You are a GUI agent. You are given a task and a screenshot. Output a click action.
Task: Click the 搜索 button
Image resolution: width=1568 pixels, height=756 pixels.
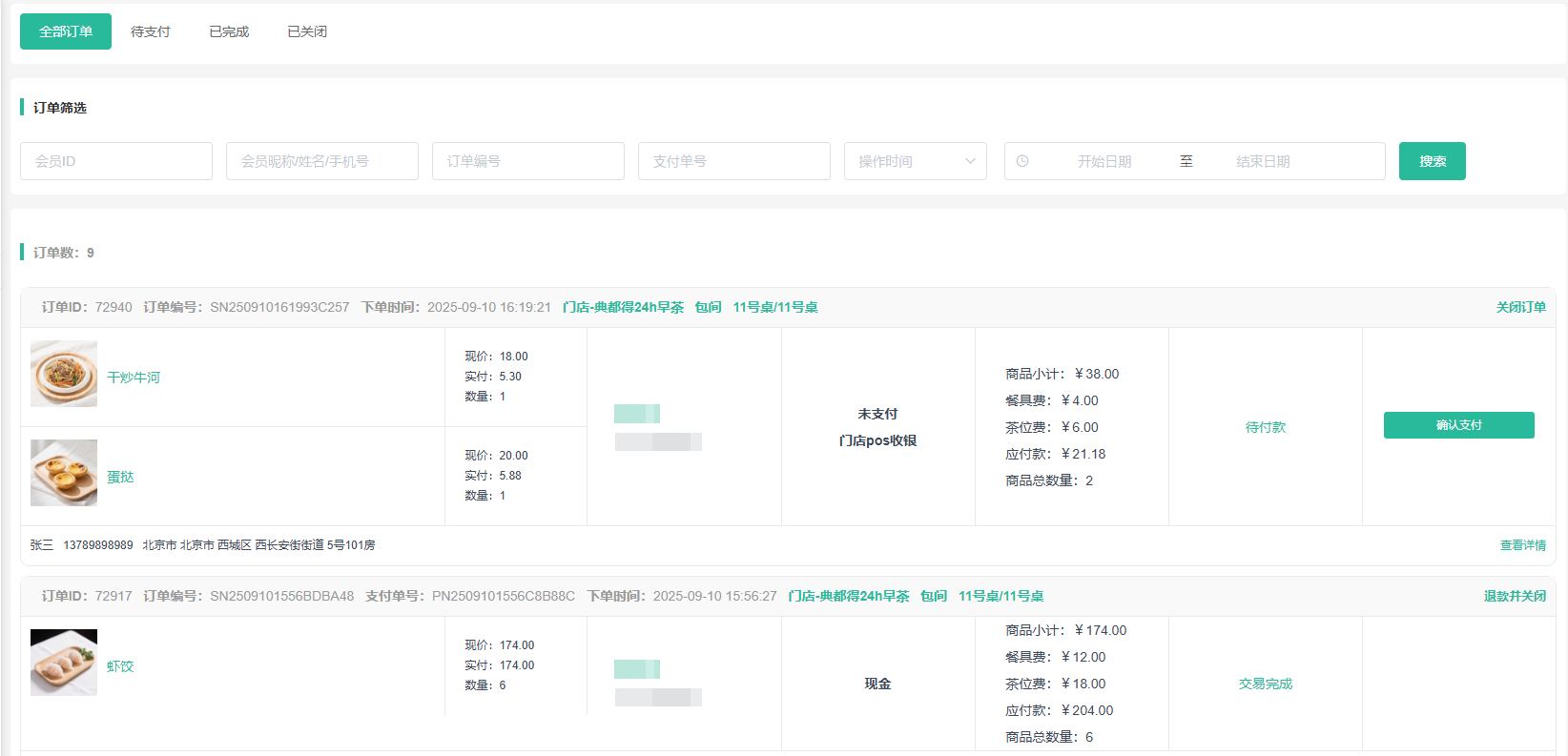1432,161
